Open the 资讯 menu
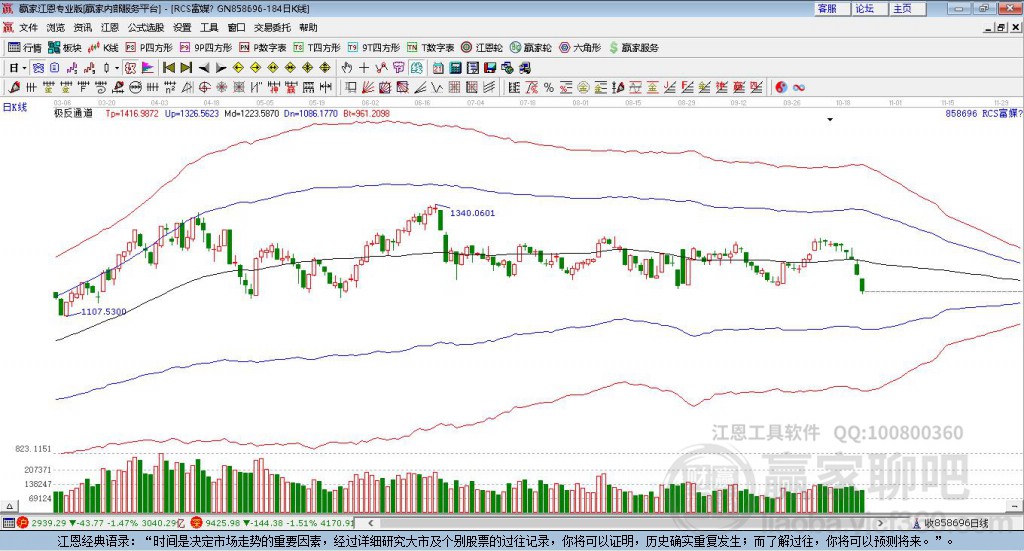 pos(83,27)
